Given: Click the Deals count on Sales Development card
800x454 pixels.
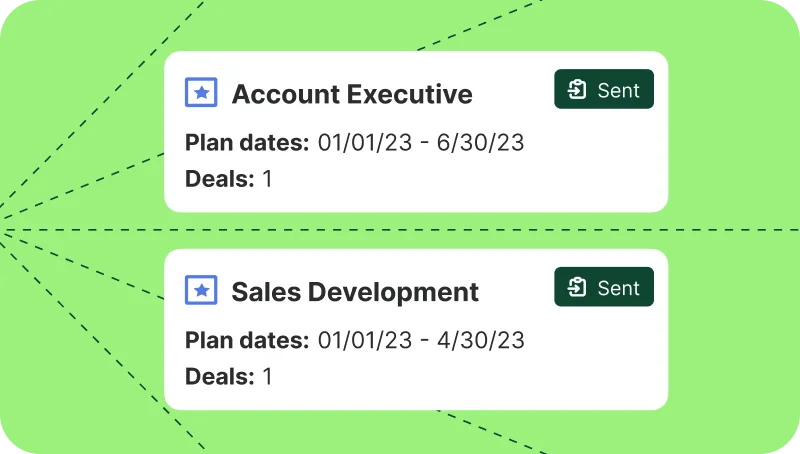Looking at the screenshot, I should pyautogui.click(x=267, y=377).
